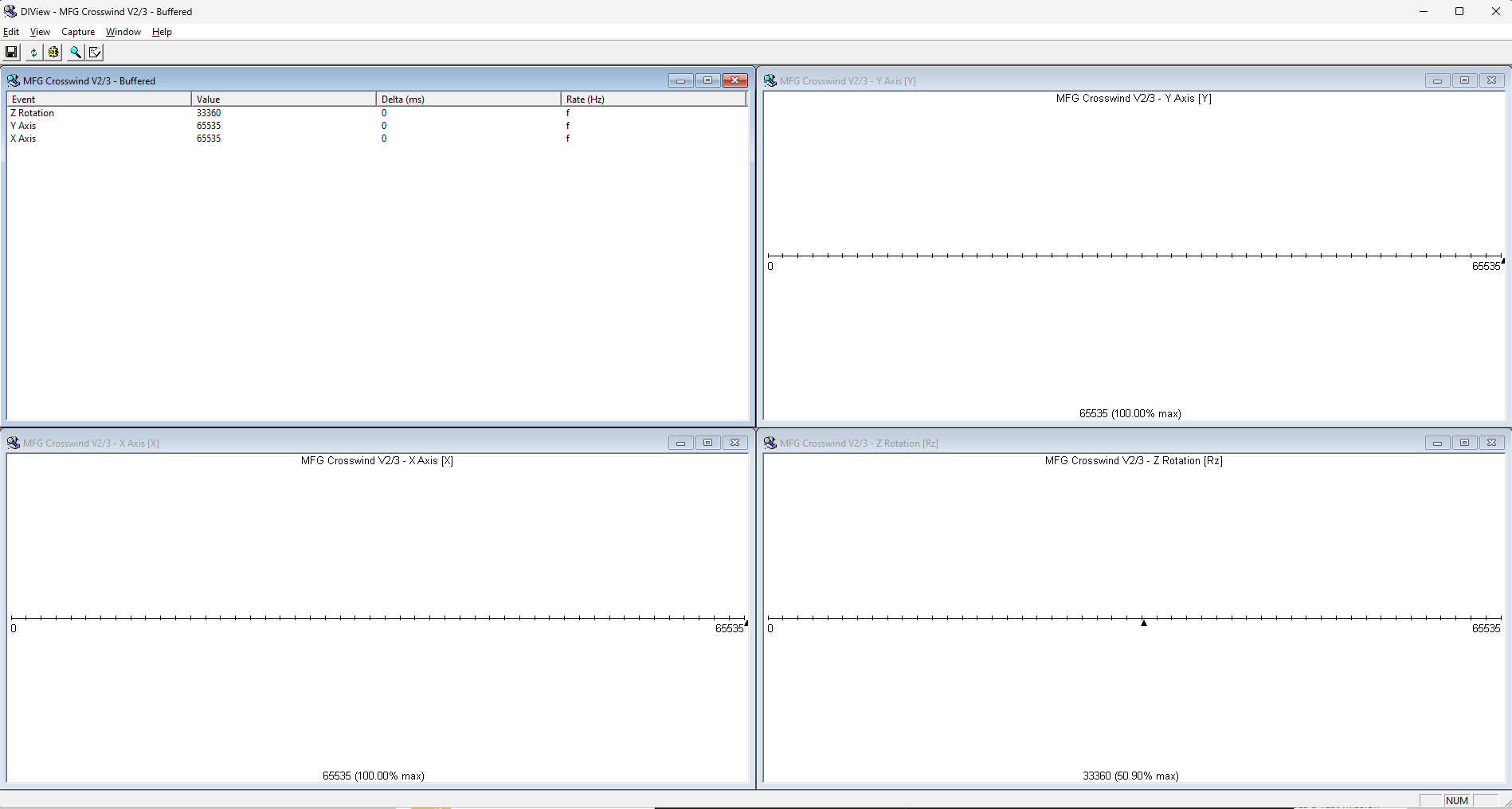
Task: Click the '33360 (50.90% max)' readout
Action: [x=1130, y=776]
